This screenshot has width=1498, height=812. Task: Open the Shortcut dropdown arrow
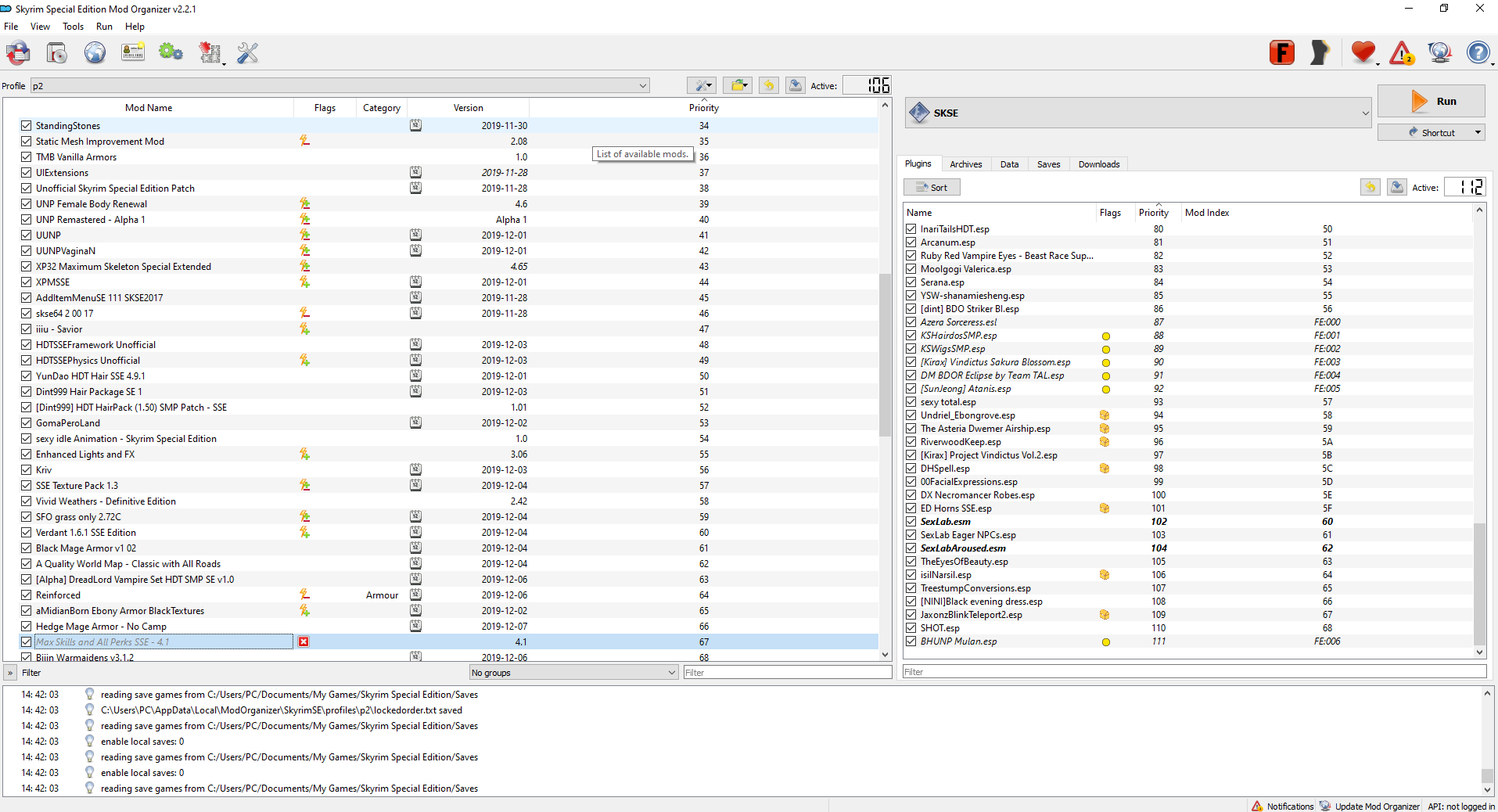coord(1478,132)
